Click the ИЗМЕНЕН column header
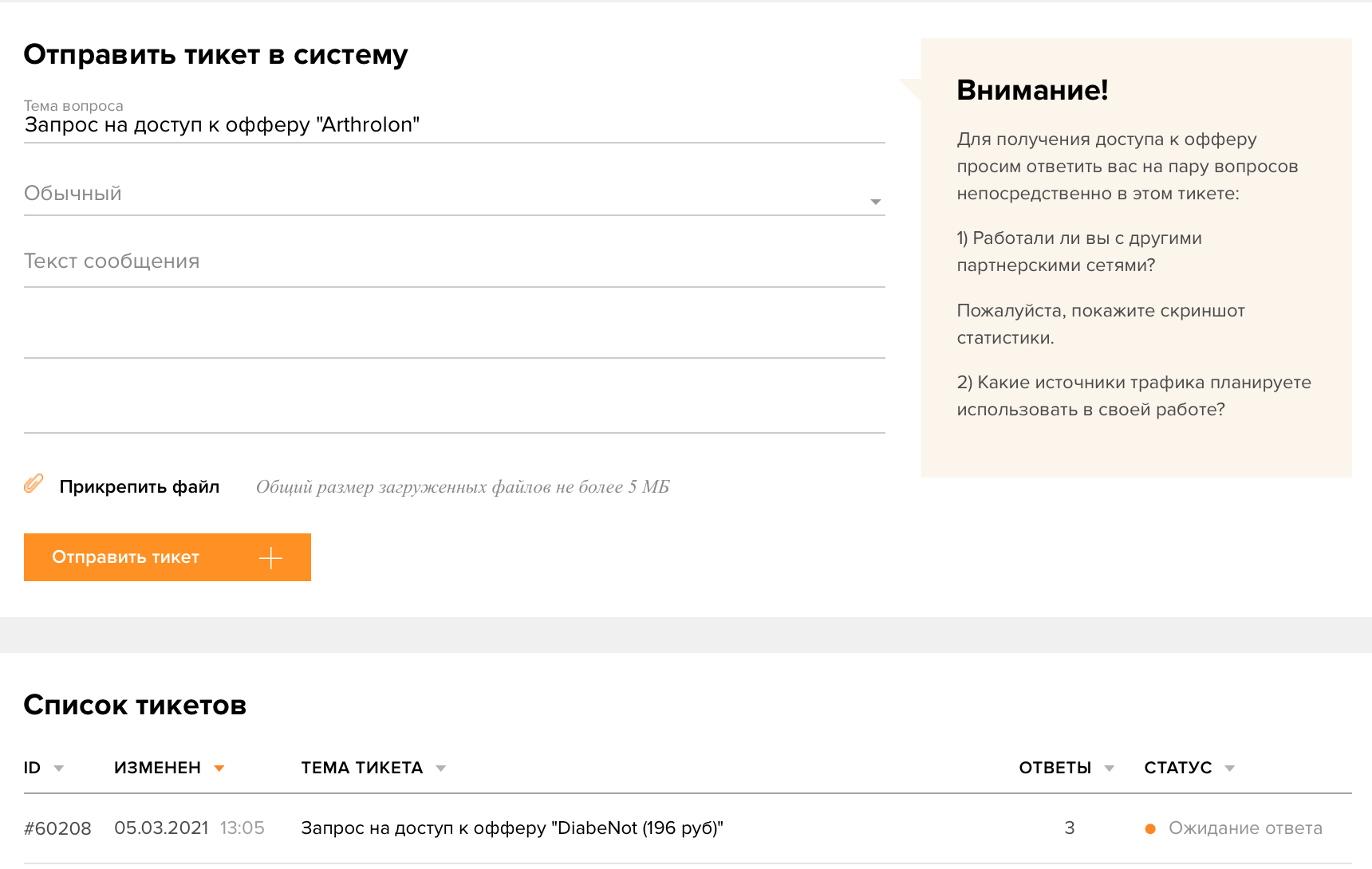The height and width of the screenshot is (869, 1372). click(157, 768)
